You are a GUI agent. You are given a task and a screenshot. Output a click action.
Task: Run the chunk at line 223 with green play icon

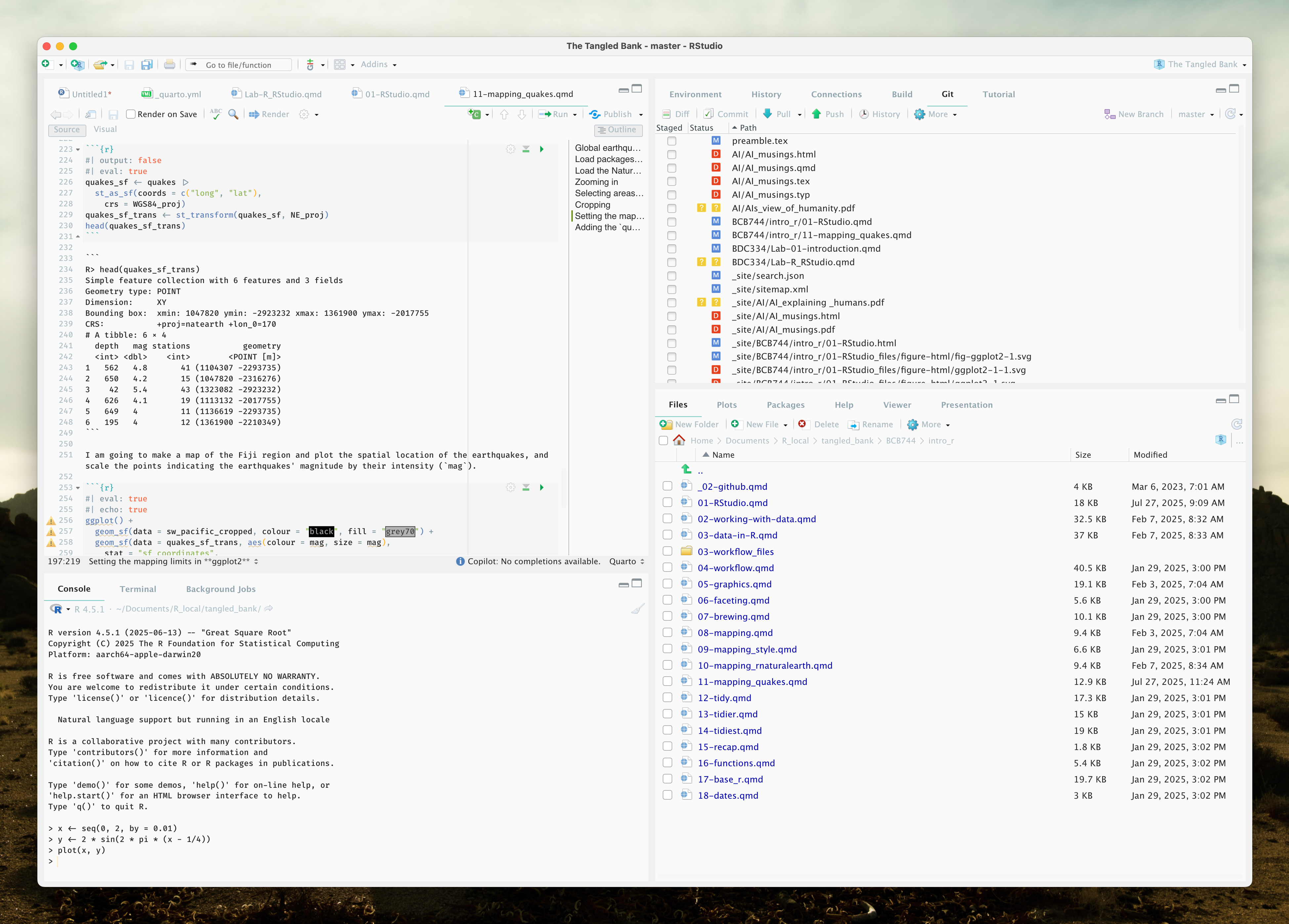pos(542,149)
